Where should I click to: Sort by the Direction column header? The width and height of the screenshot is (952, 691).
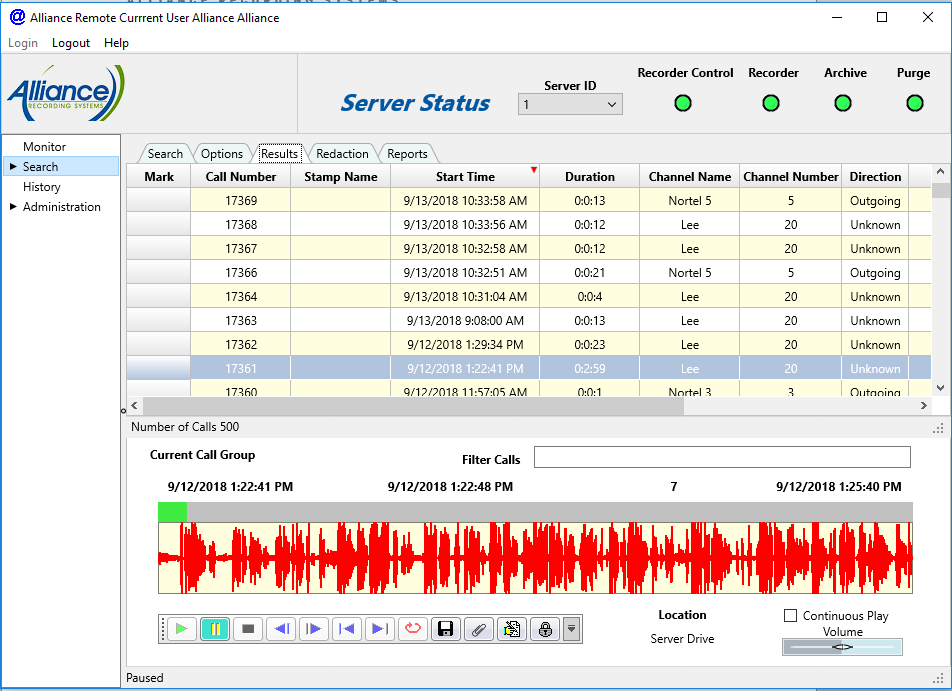[875, 177]
